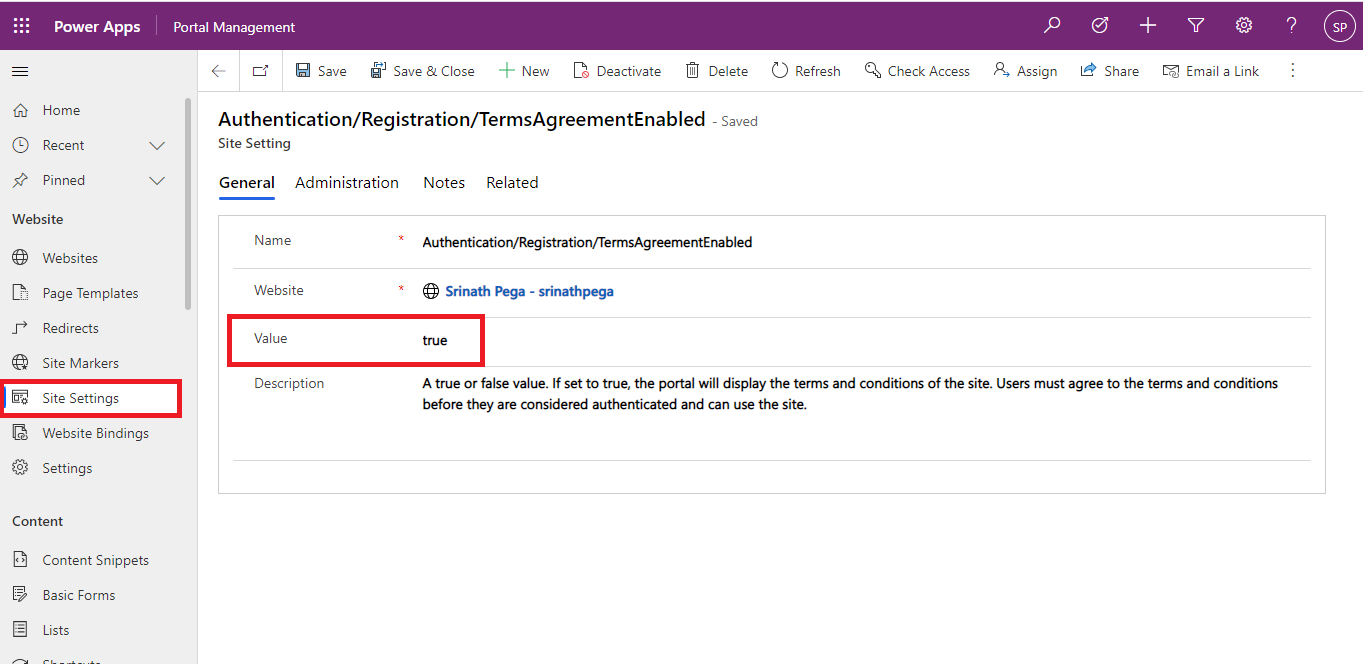
Task: Click the help question mark icon
Action: click(x=1291, y=26)
